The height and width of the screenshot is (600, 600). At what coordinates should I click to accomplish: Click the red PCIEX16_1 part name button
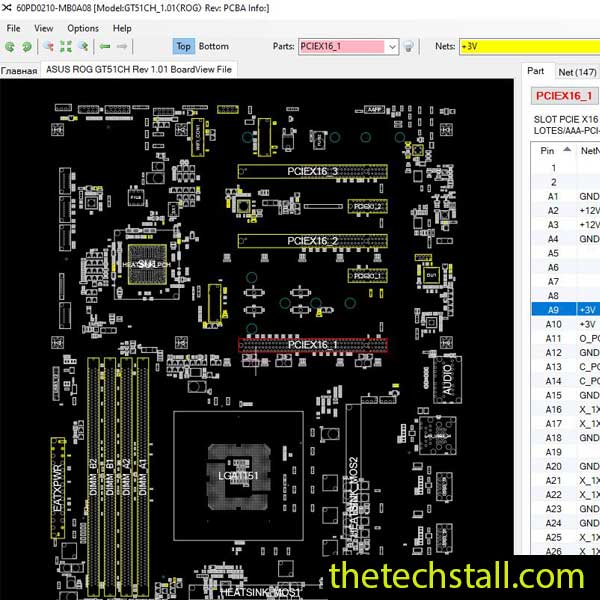pos(564,96)
